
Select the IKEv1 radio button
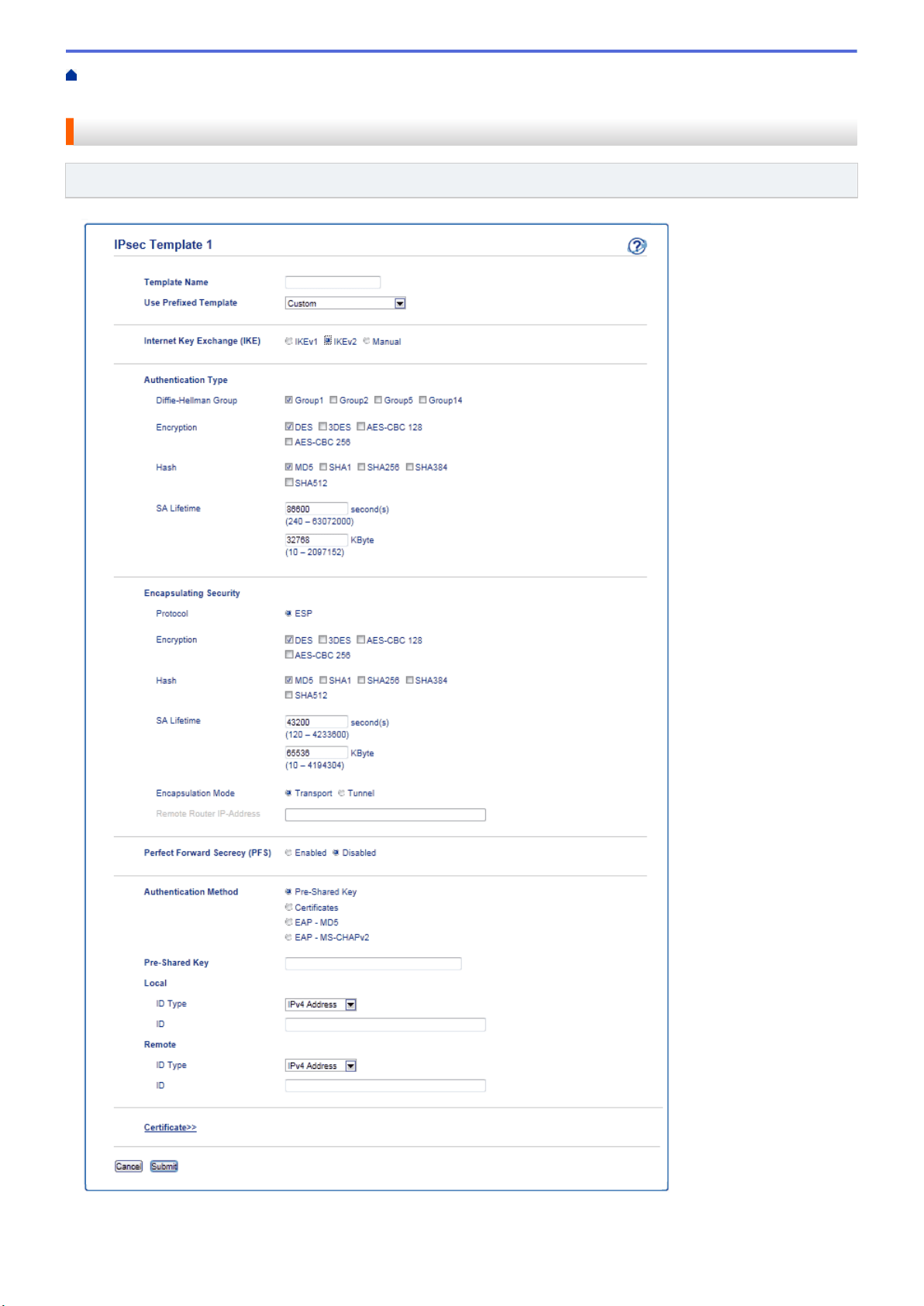tap(288, 341)
